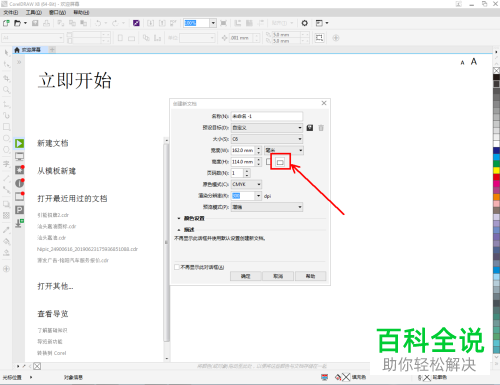Select the P product icon in welcome sidebar
Viewport: 500px width, 385px height.
19,210
